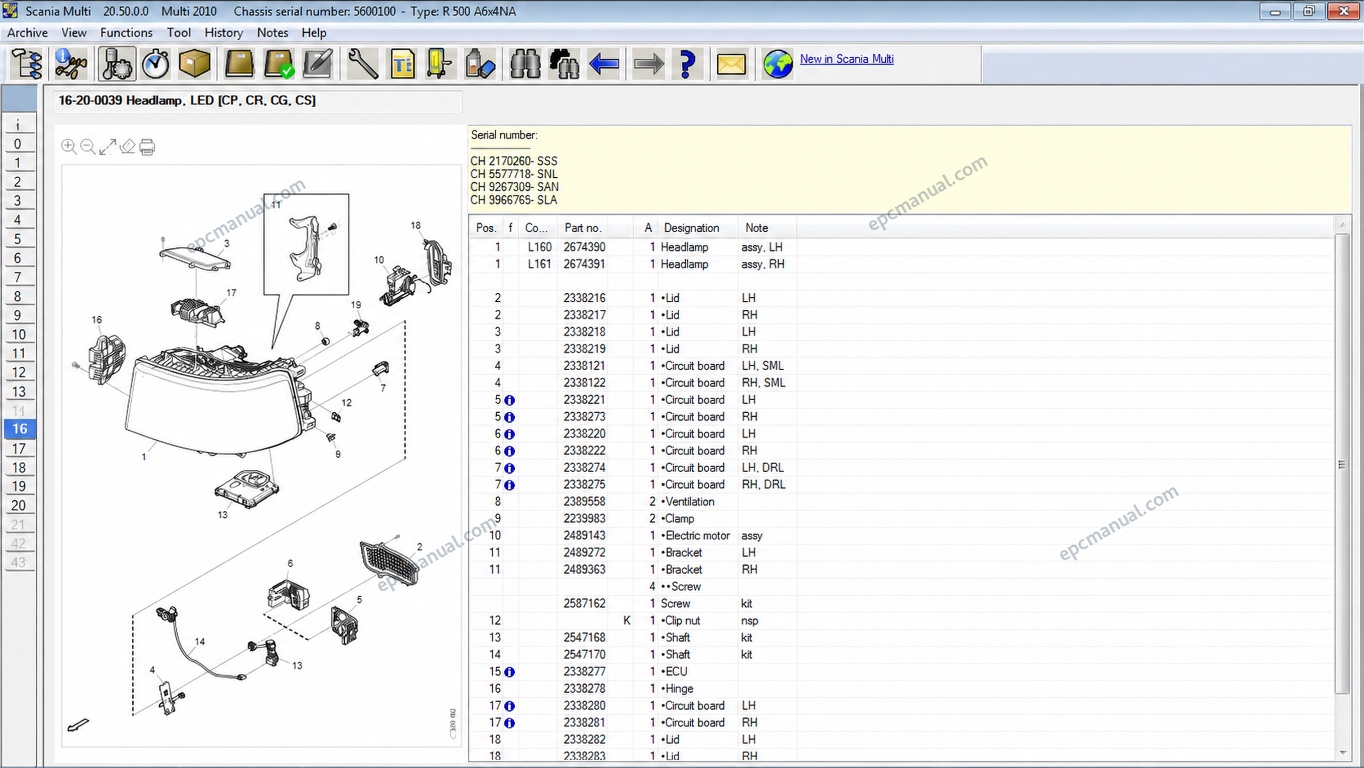Go back with the blue left arrow

(x=604, y=64)
